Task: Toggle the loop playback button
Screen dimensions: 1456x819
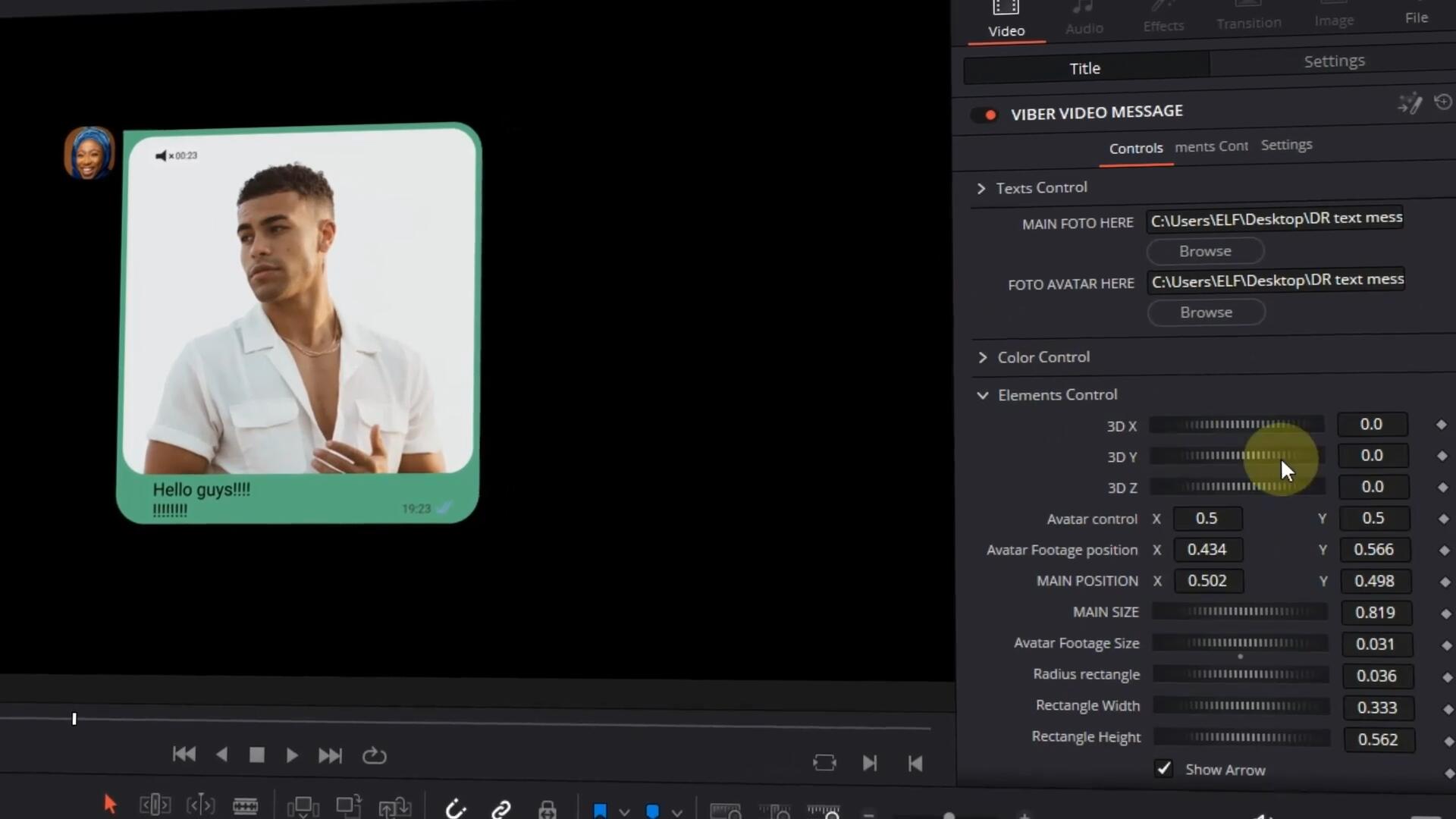Action: [x=374, y=756]
